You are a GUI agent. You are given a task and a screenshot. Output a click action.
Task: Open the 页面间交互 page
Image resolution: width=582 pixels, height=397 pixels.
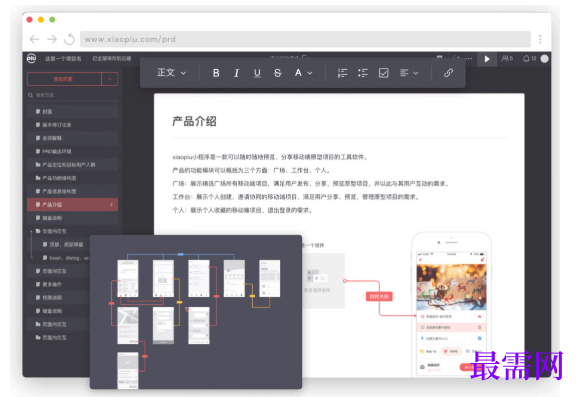[59, 271]
